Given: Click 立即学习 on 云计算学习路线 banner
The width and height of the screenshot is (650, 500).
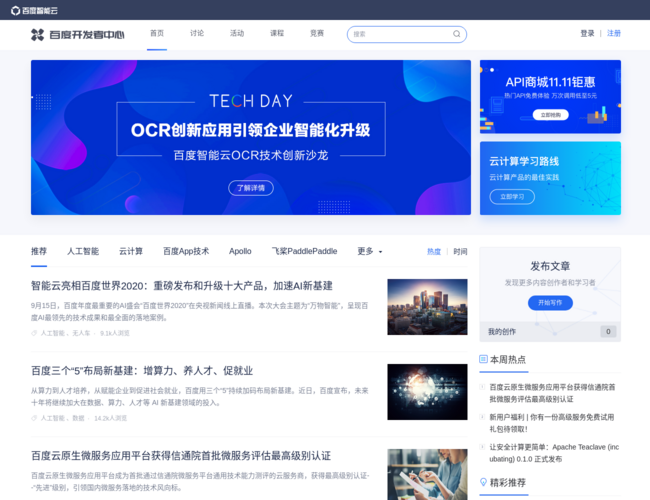Looking at the screenshot, I should pyautogui.click(x=512, y=197).
